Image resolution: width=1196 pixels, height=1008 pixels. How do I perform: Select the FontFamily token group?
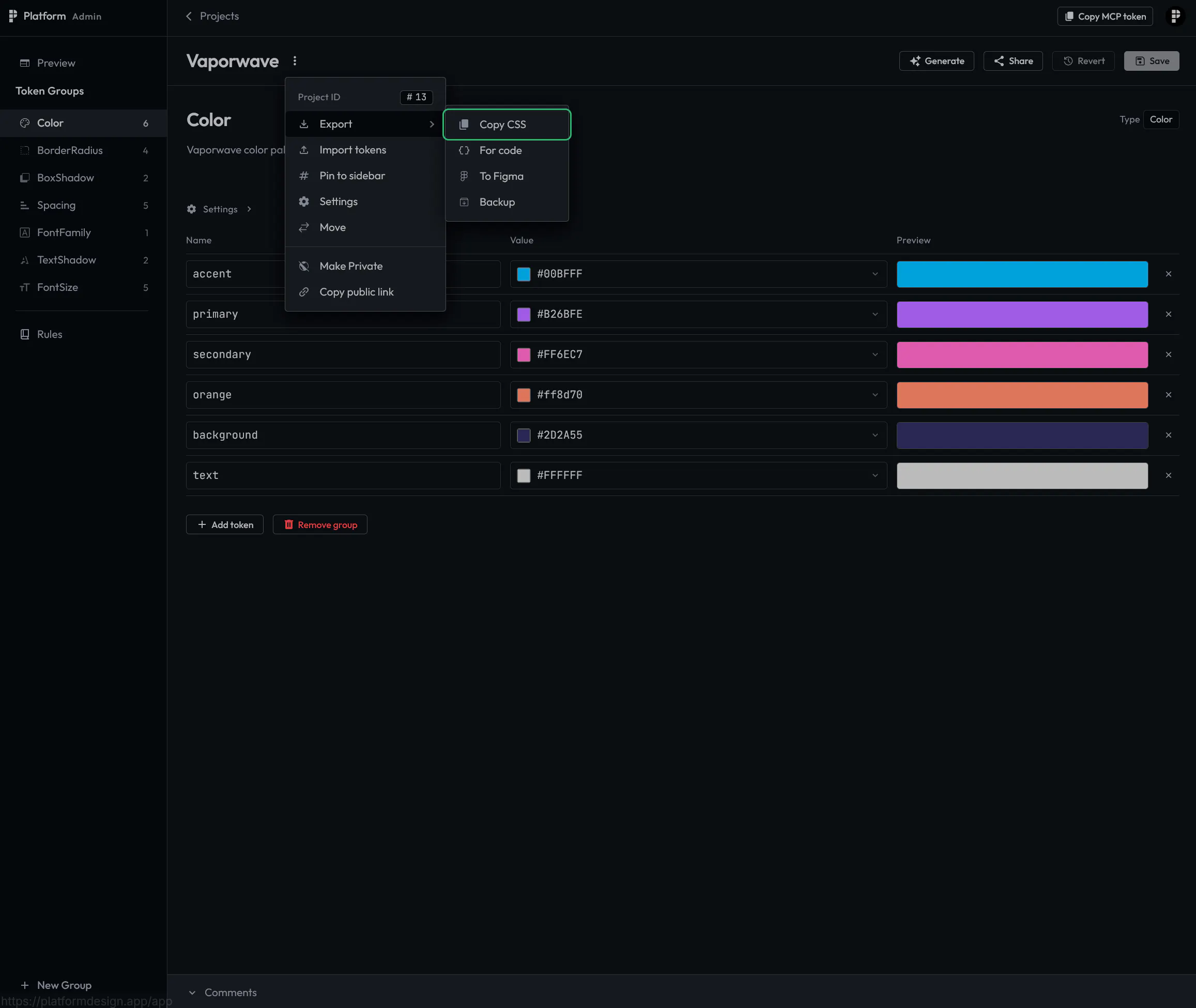83,232
